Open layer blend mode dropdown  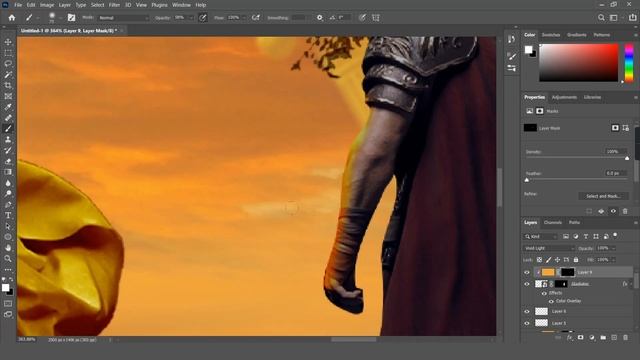pyautogui.click(x=549, y=248)
